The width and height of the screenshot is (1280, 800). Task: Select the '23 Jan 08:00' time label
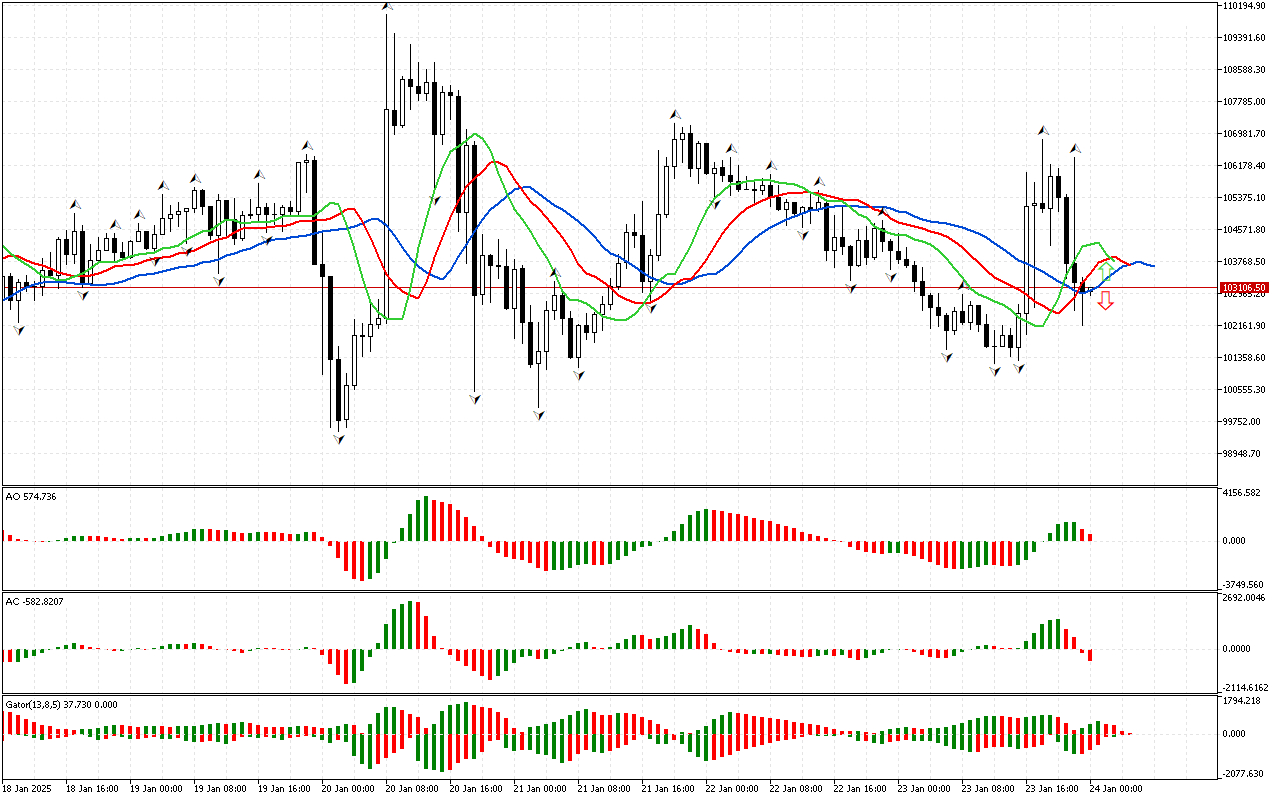(988, 789)
